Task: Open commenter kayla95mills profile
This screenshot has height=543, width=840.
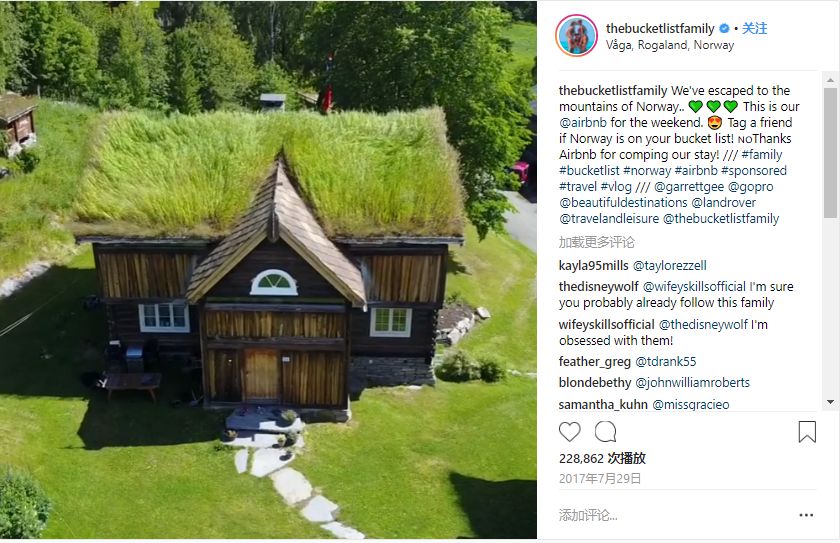Action: pos(593,266)
